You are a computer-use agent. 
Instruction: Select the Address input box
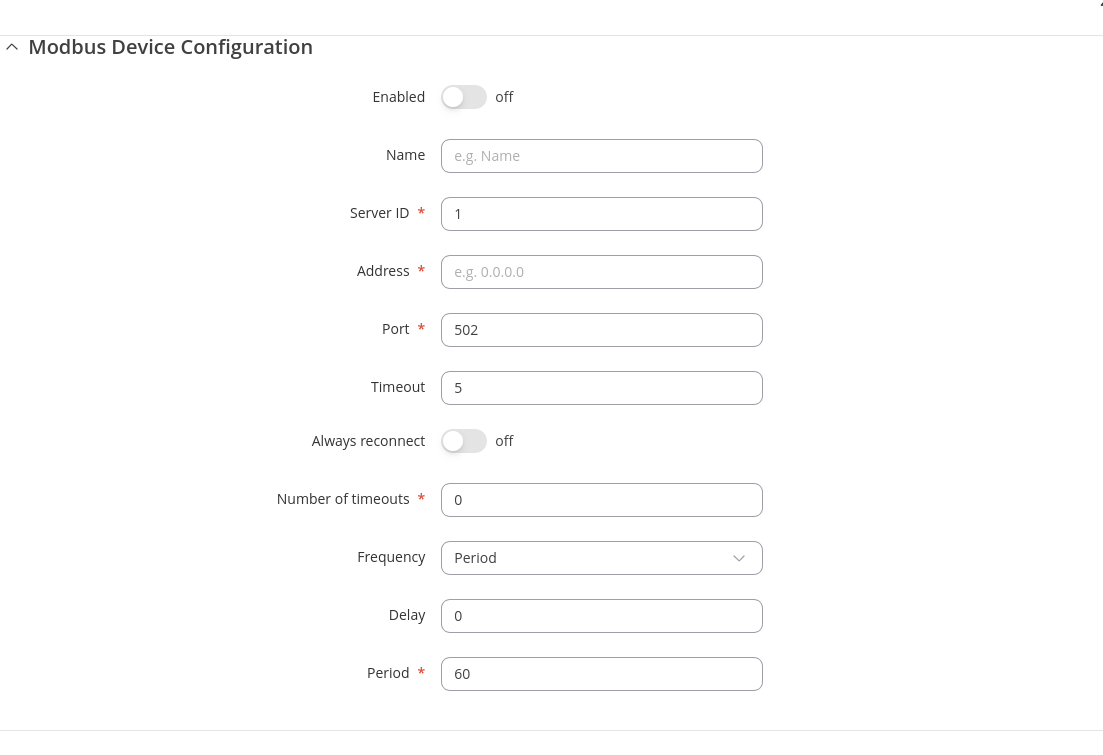(601, 272)
